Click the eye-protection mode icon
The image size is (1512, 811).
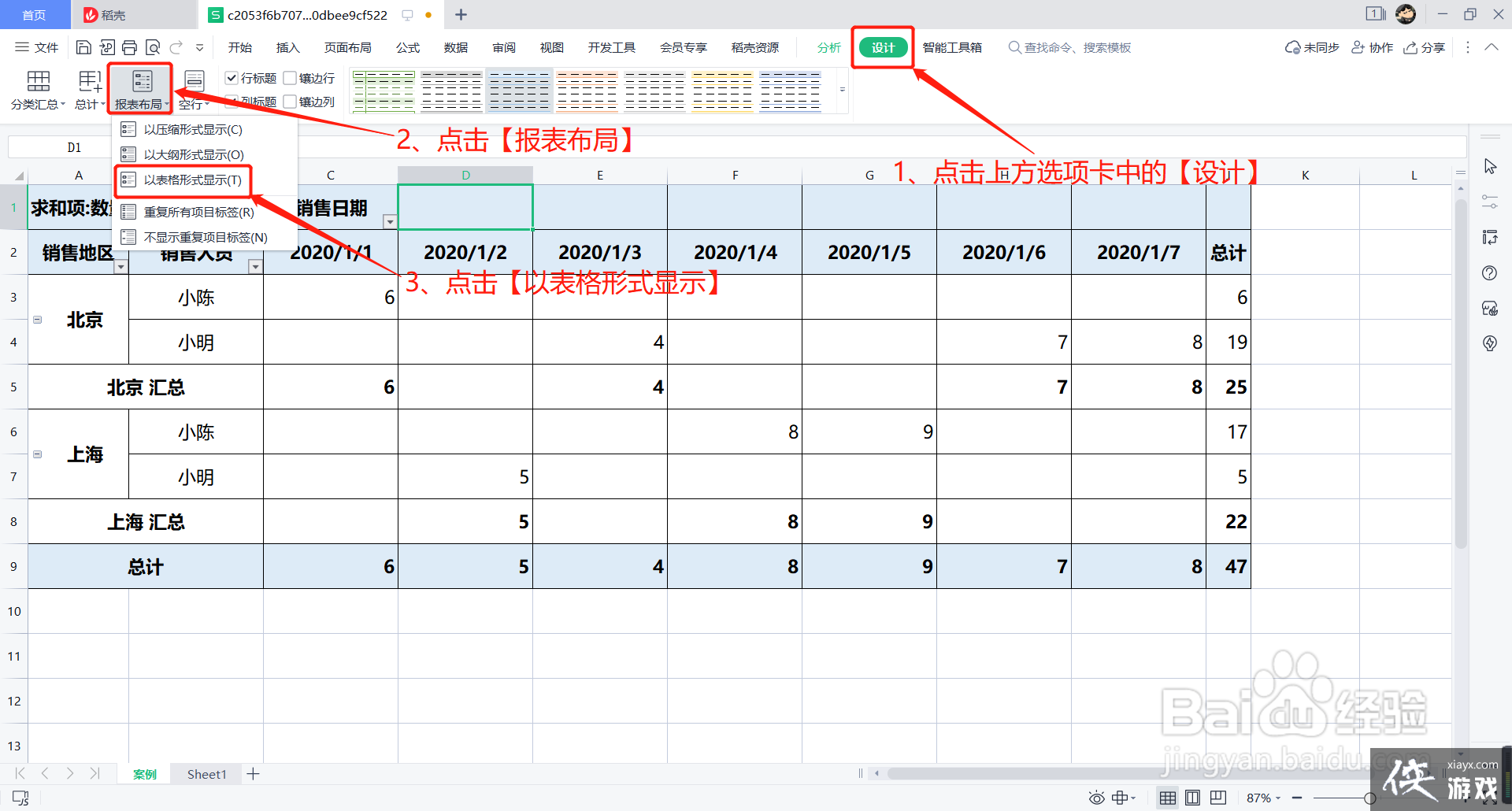pyautogui.click(x=1096, y=798)
